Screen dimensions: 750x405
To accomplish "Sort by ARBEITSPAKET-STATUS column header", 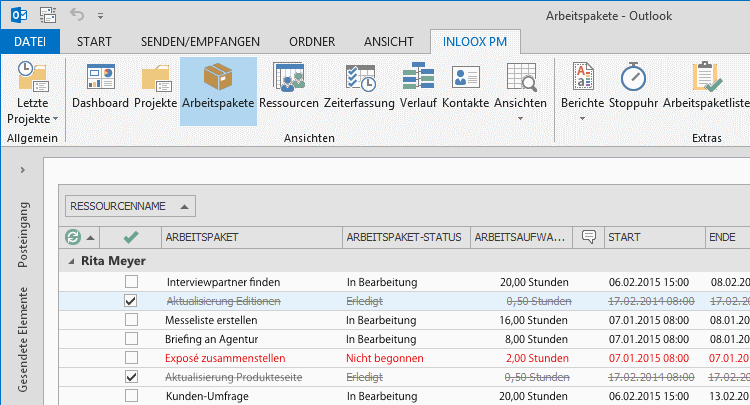I will (x=406, y=237).
